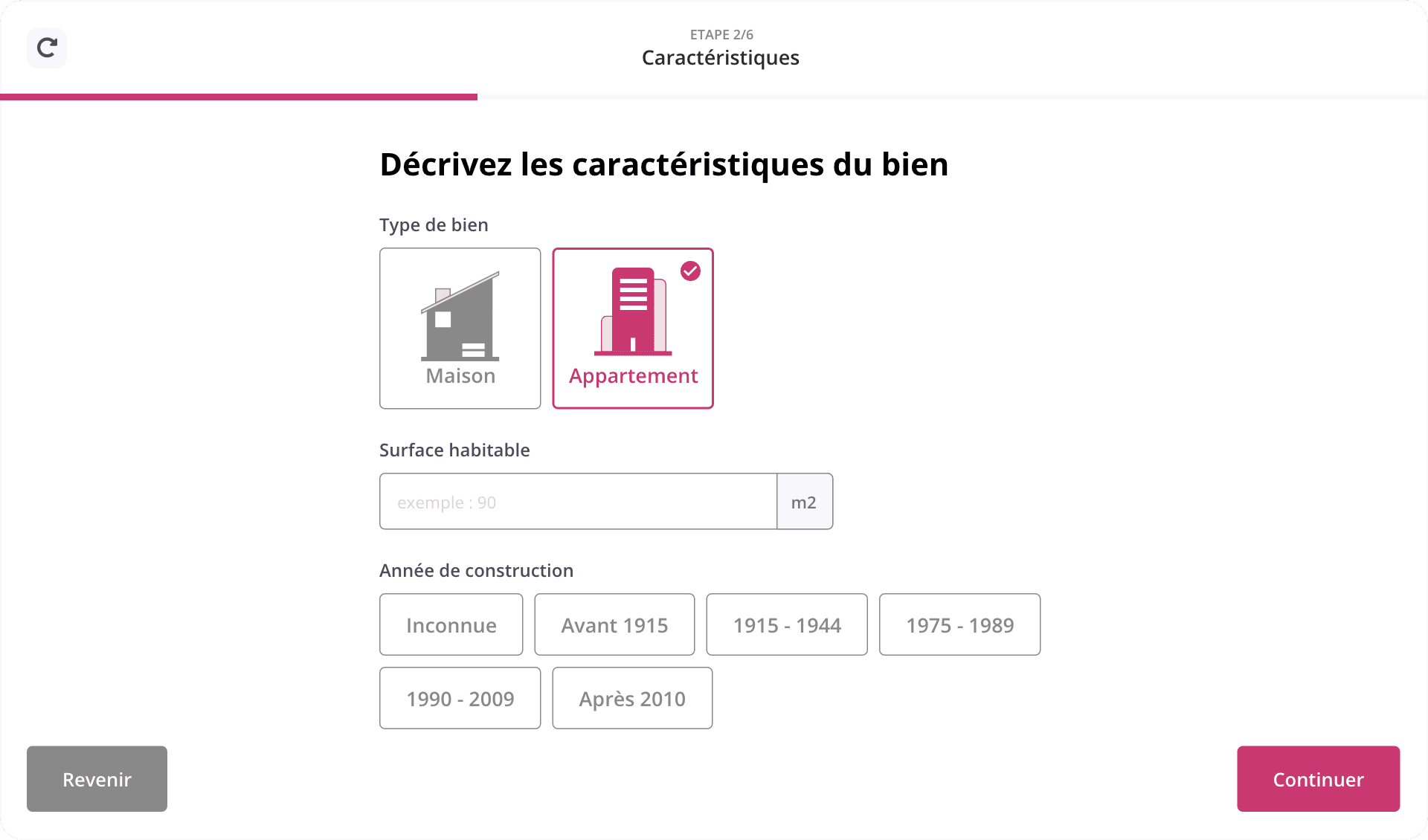The height and width of the screenshot is (840, 1428).
Task: Select Inconnue construction year
Action: pyautogui.click(x=451, y=625)
